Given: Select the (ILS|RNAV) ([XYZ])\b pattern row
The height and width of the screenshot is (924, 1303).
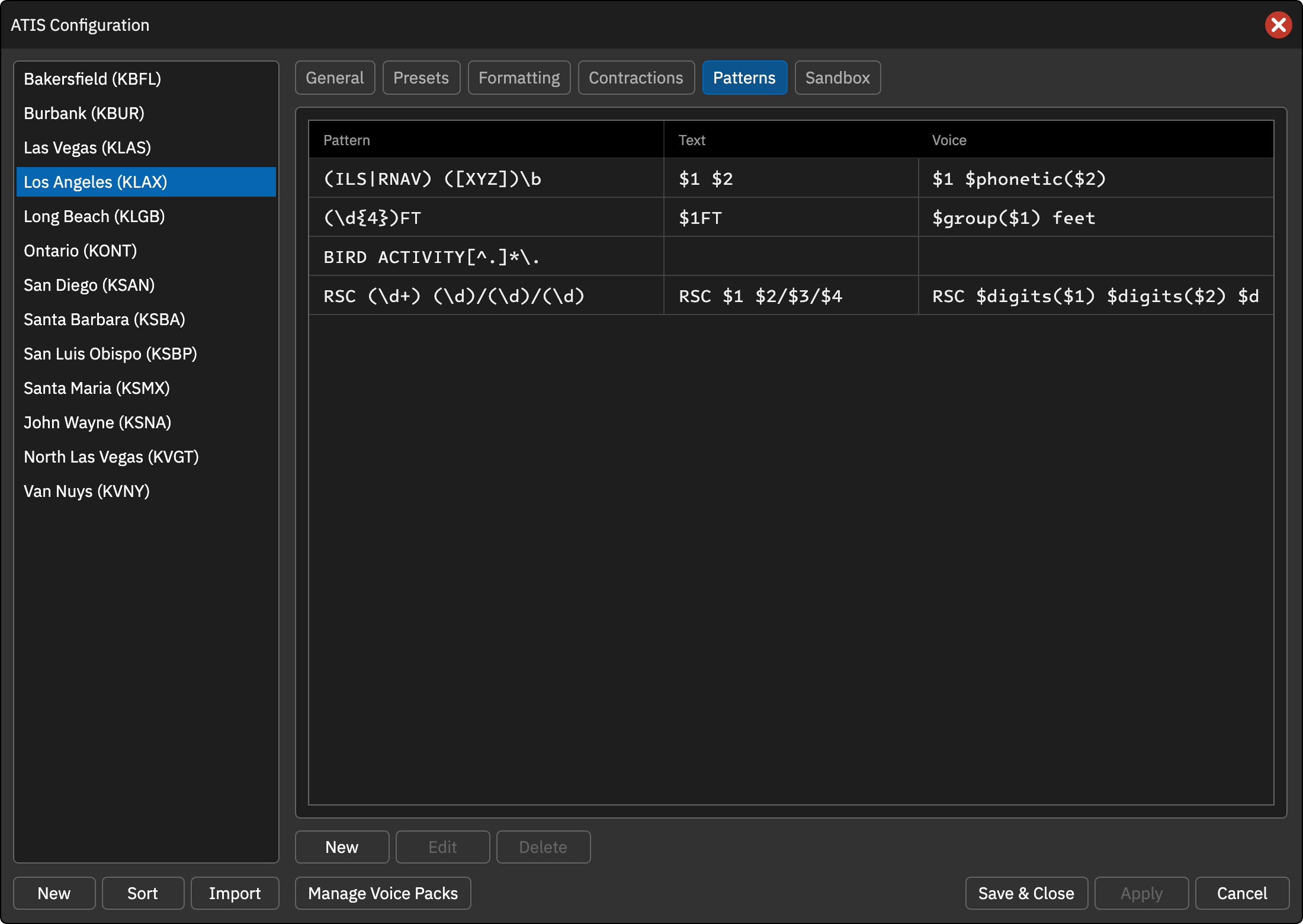Looking at the screenshot, I should click(791, 178).
